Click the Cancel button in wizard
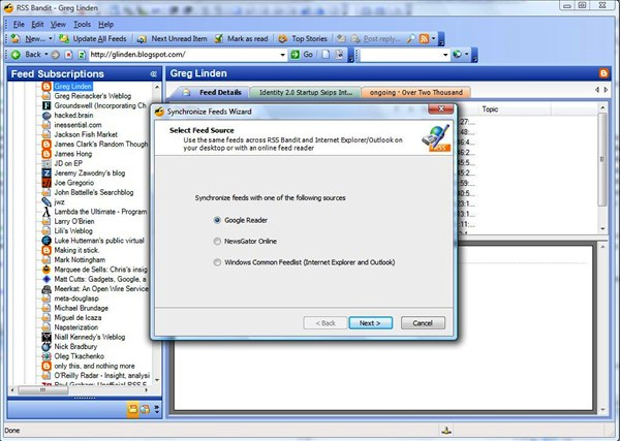 (423, 323)
